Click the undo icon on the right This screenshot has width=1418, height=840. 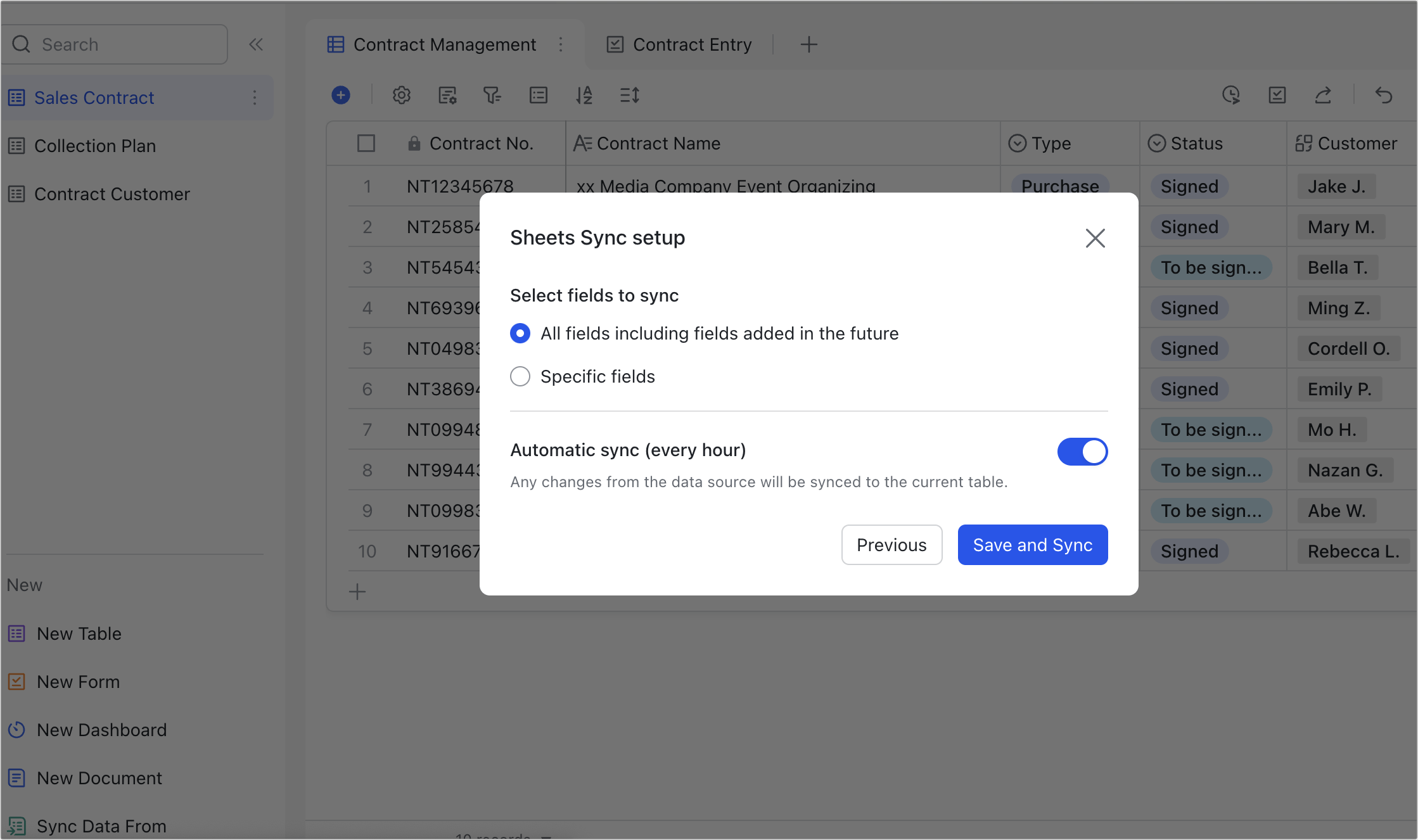[1383, 95]
